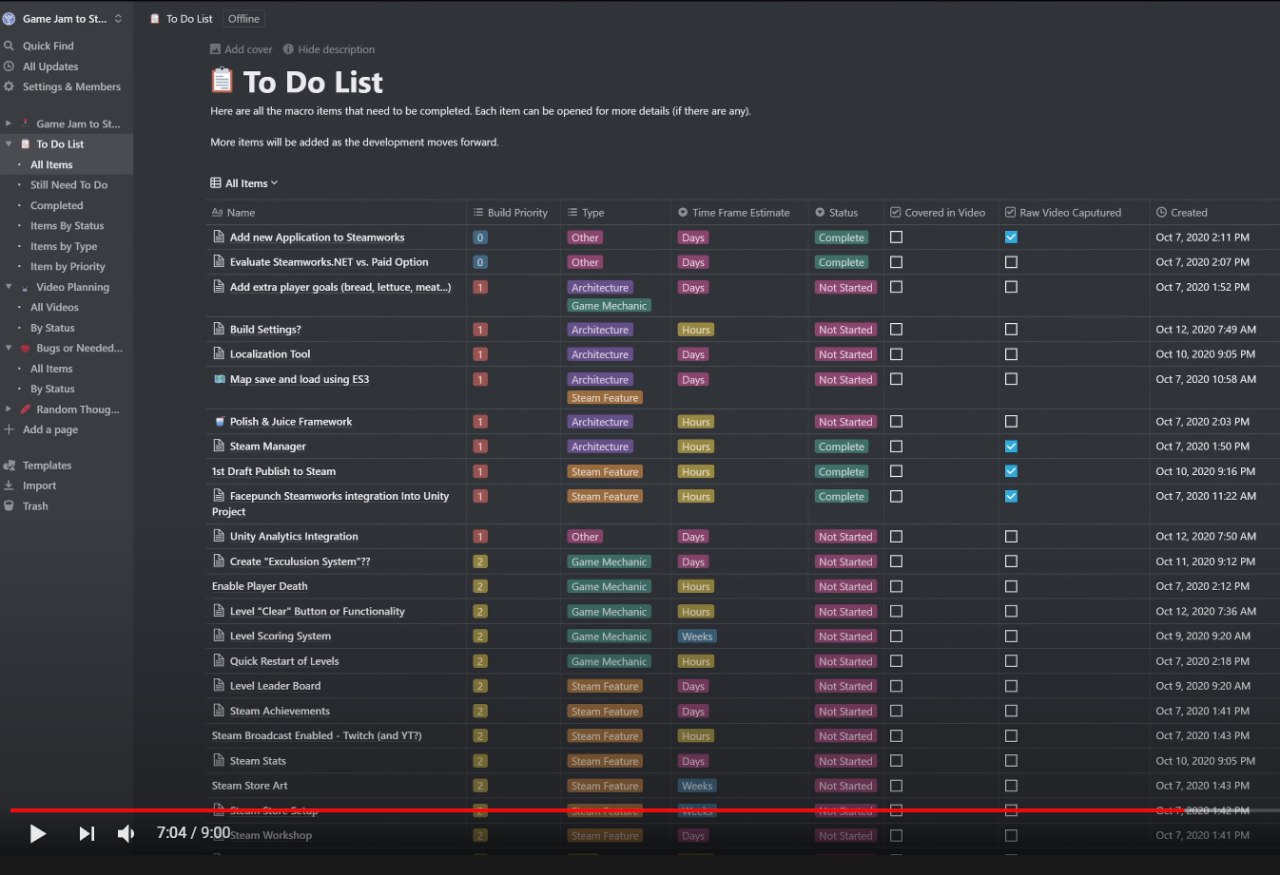Open Unity Analytics Integration item
Viewport: 1280px width, 875px height.
point(294,536)
